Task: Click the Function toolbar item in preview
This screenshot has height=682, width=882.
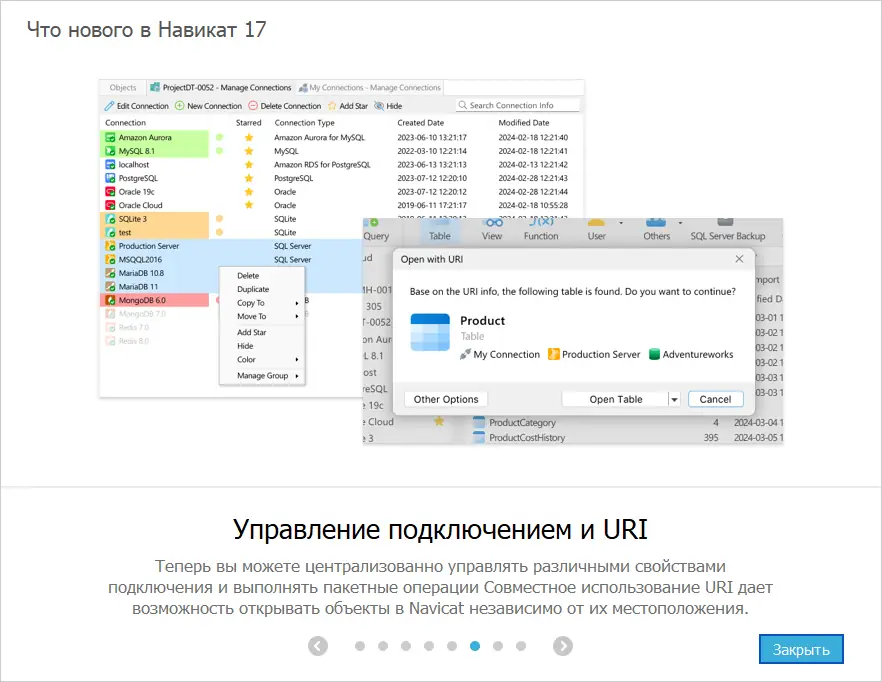Action: coord(541,231)
